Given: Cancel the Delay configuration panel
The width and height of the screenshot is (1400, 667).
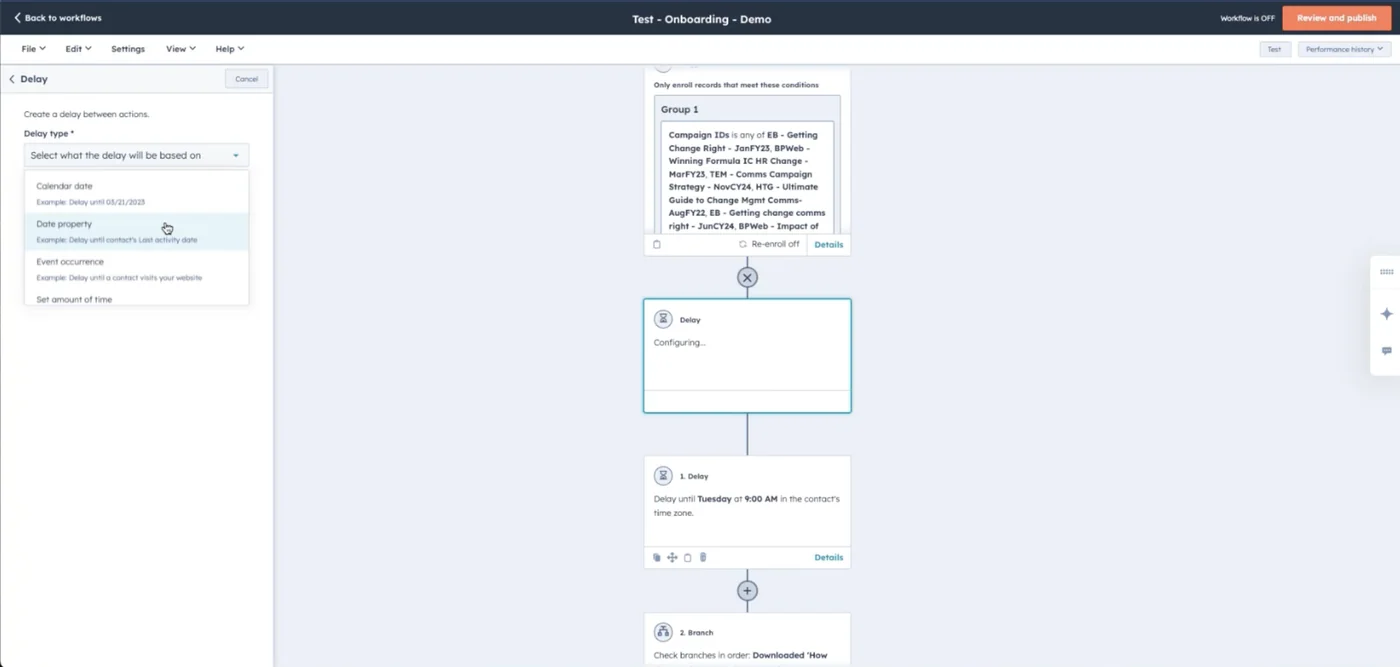Looking at the screenshot, I should [246, 79].
